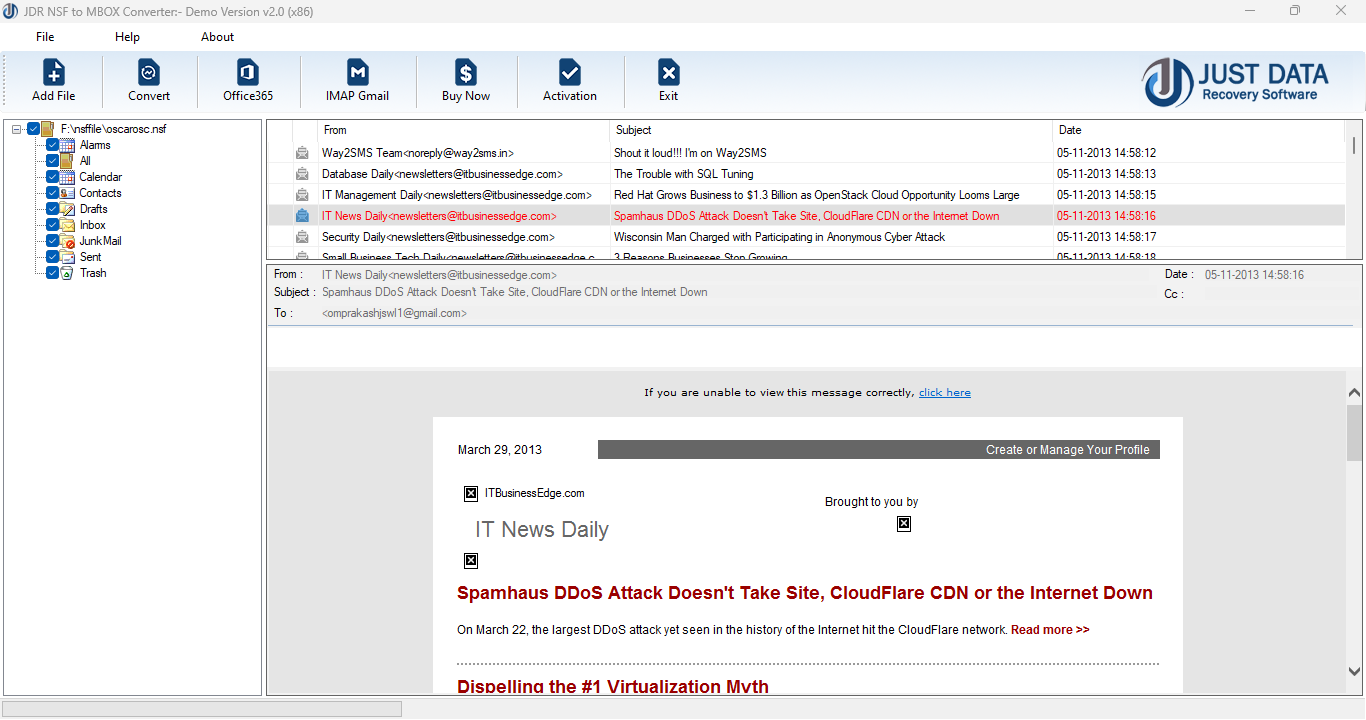Select 'The Trouble with SQL Tuning' email

pyautogui.click(x=684, y=174)
